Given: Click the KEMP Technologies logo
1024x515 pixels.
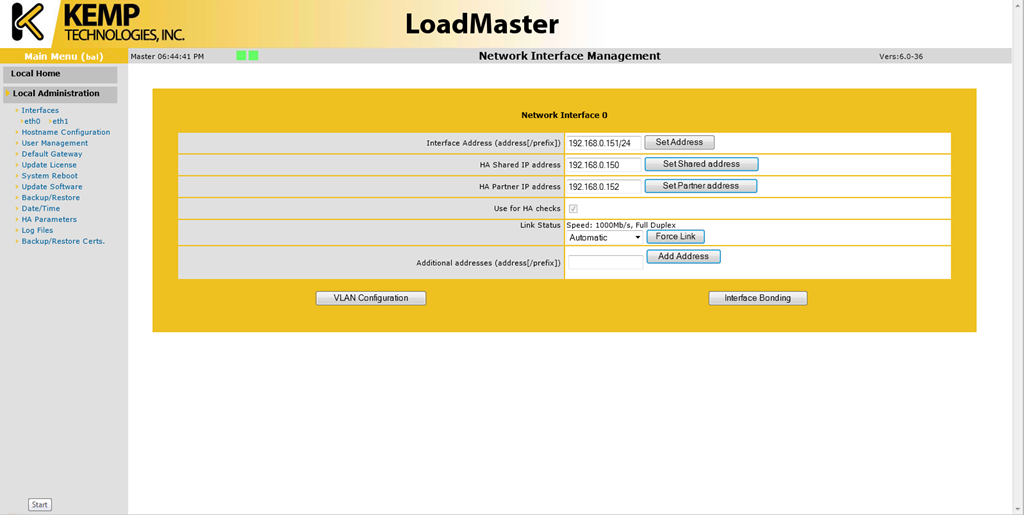Looking at the screenshot, I should (99, 22).
